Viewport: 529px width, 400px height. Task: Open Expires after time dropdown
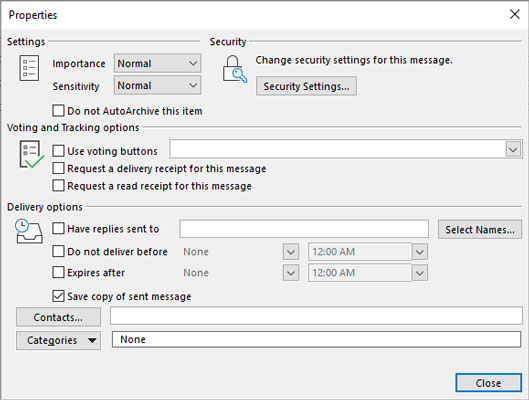click(420, 273)
